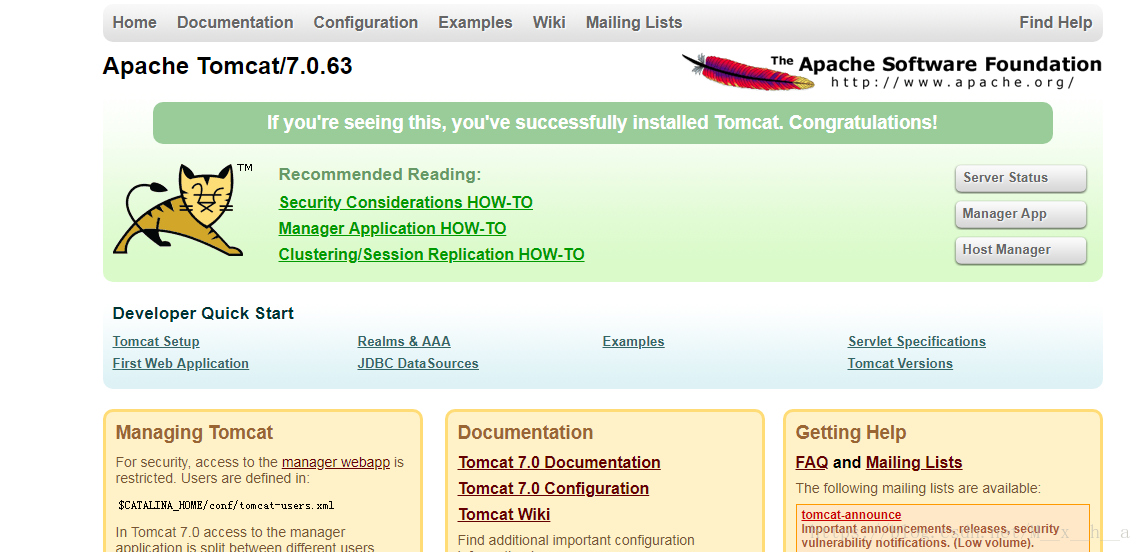
Task: Launch the Host Manager button
Action: (x=1020, y=250)
